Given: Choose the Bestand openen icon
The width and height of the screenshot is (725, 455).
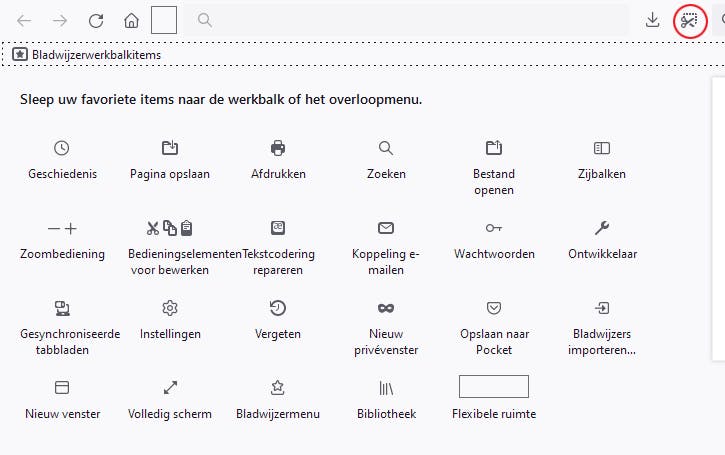Looking at the screenshot, I should [493, 148].
